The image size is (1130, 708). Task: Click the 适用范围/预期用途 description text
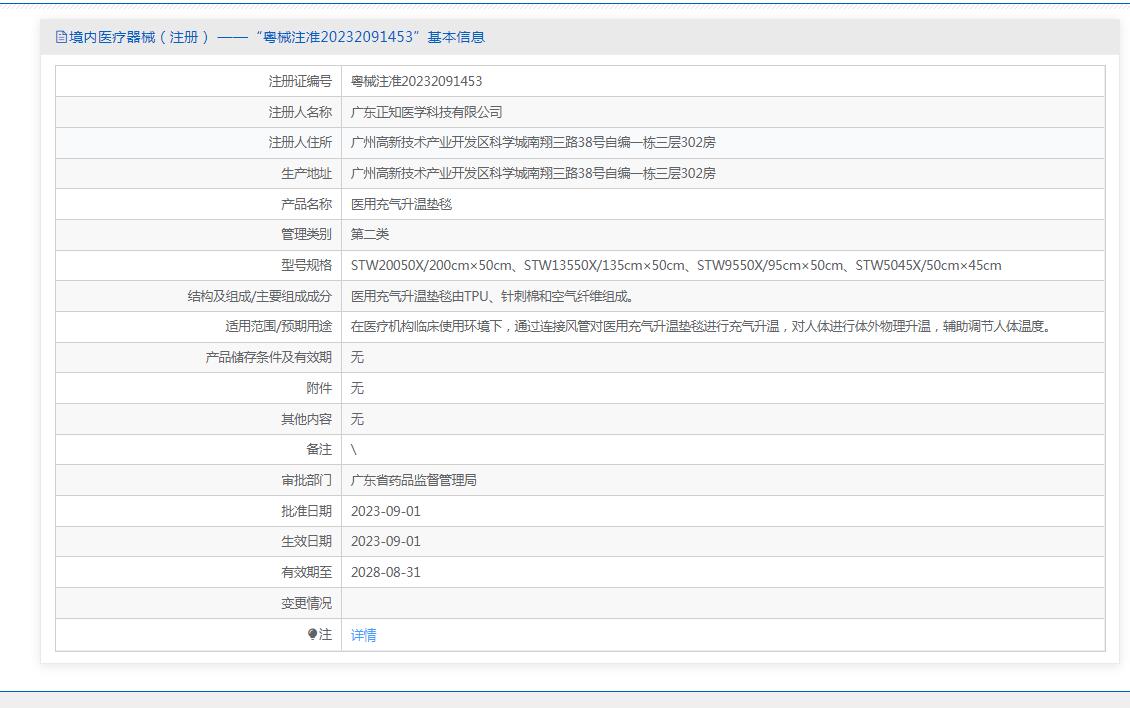pyautogui.click(x=701, y=326)
